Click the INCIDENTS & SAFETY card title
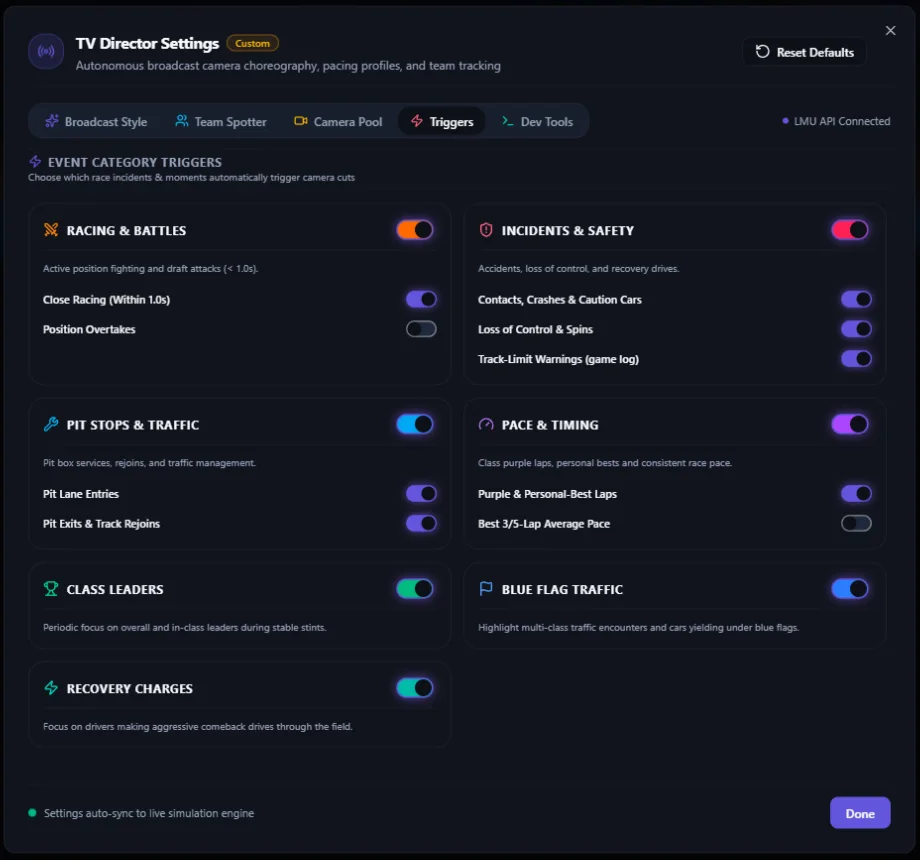 [567, 231]
